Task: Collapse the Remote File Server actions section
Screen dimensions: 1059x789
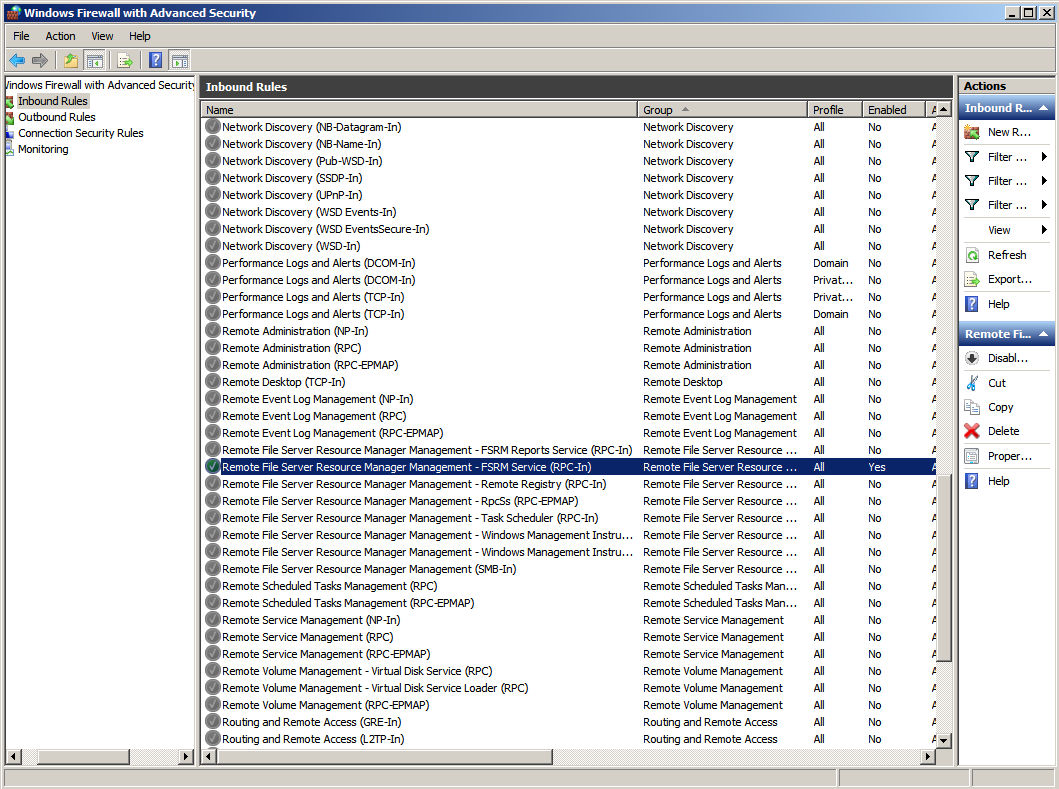Action: [1043, 334]
